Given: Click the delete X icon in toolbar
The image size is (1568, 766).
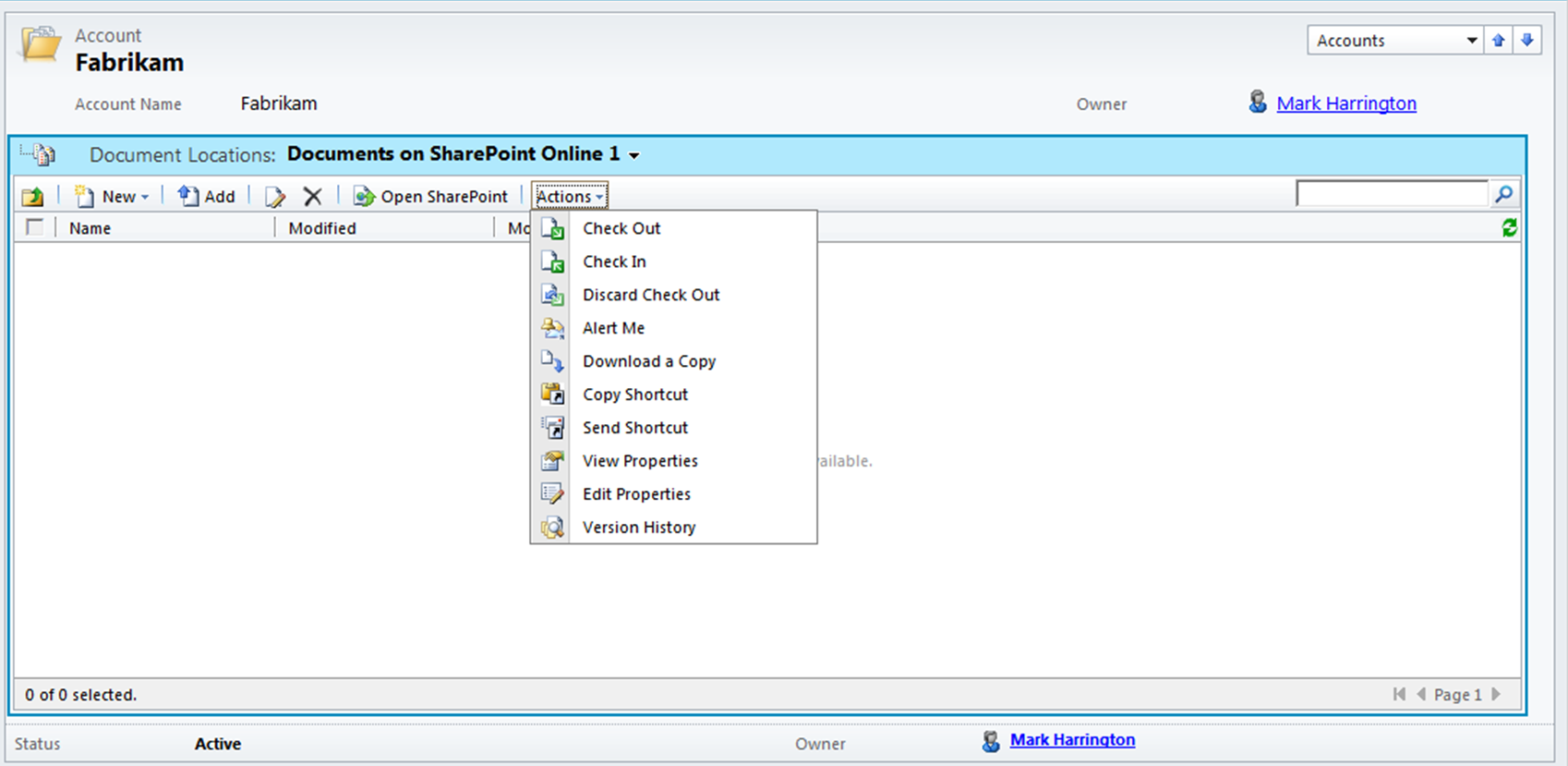Looking at the screenshot, I should click(x=312, y=196).
